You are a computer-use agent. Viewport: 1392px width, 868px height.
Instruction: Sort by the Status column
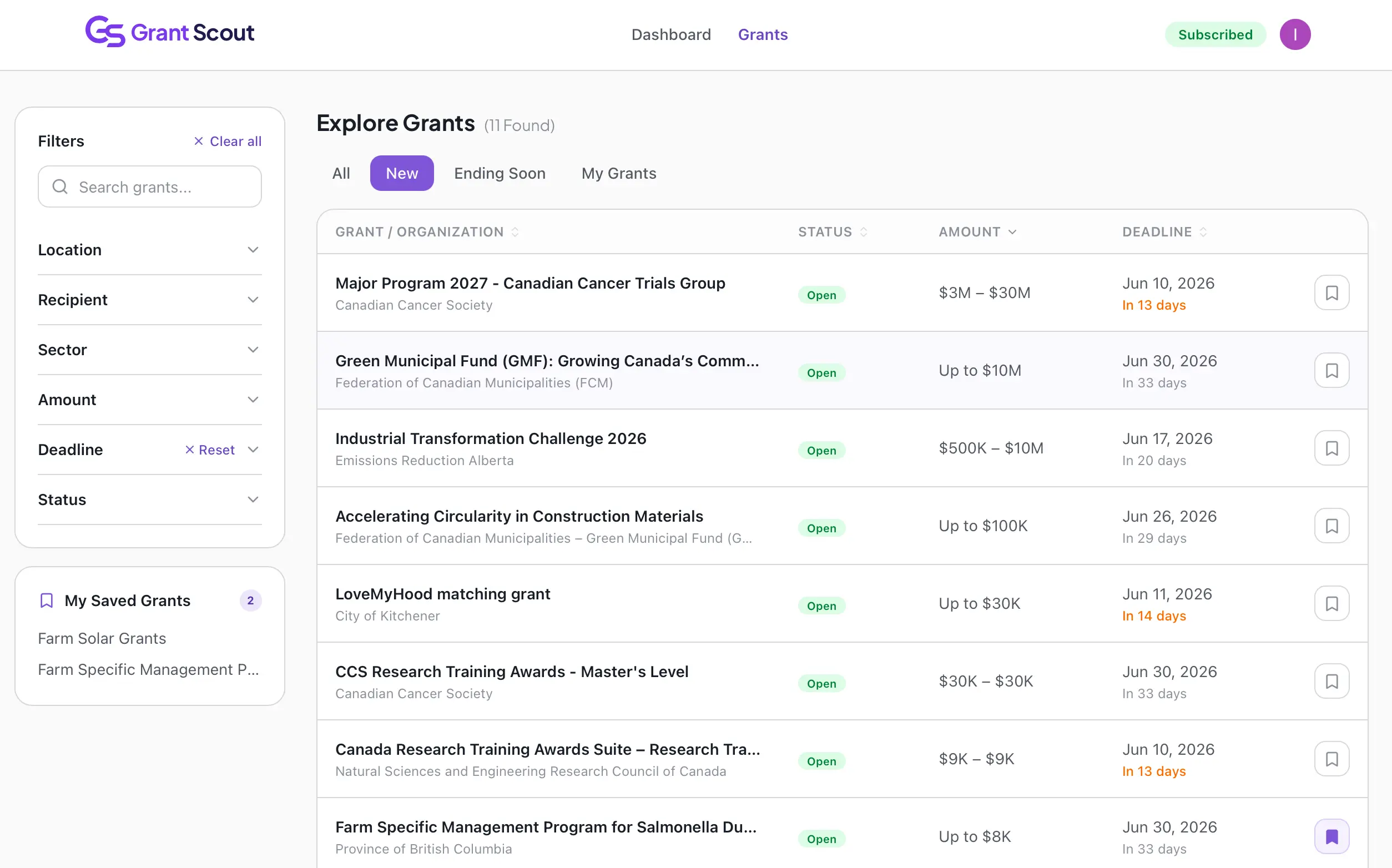[833, 232]
